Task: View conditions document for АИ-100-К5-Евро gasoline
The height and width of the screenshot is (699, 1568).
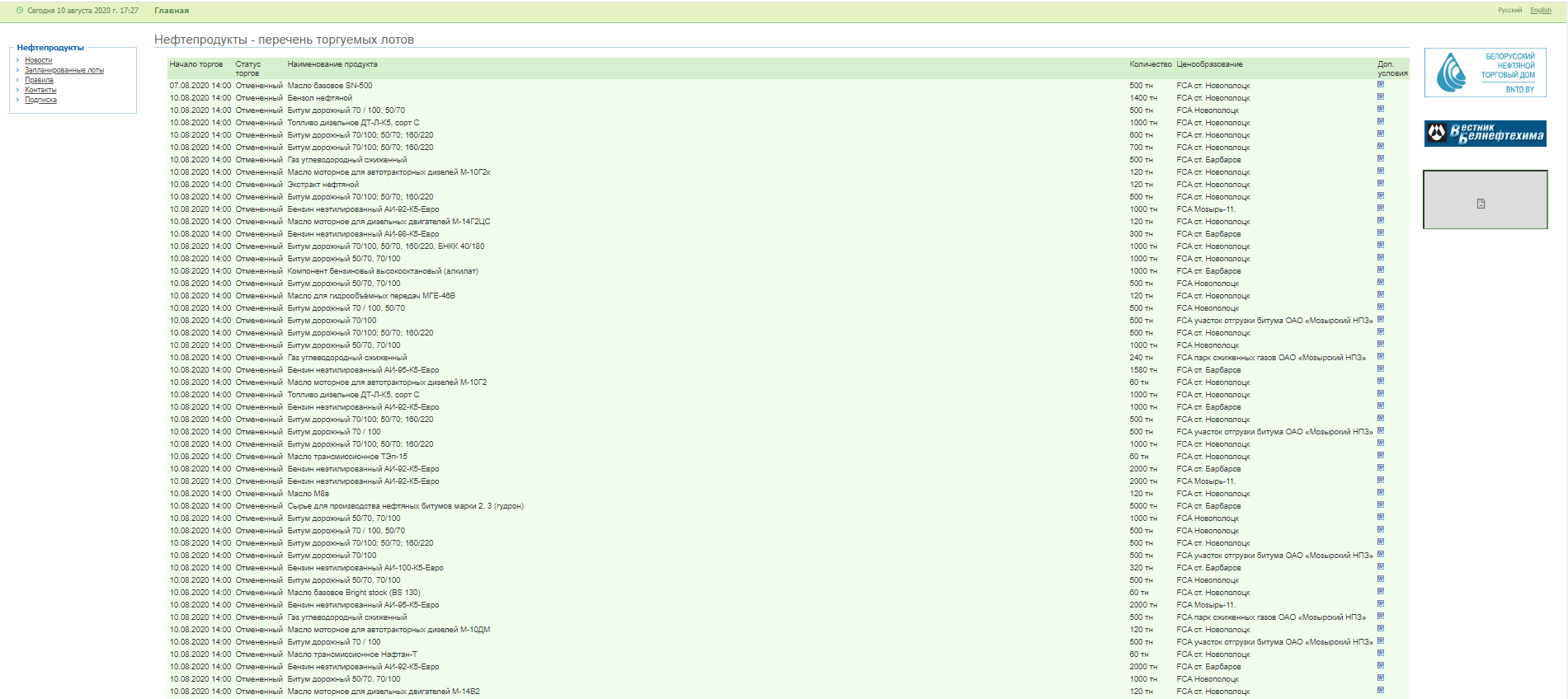Action: click(x=1380, y=566)
